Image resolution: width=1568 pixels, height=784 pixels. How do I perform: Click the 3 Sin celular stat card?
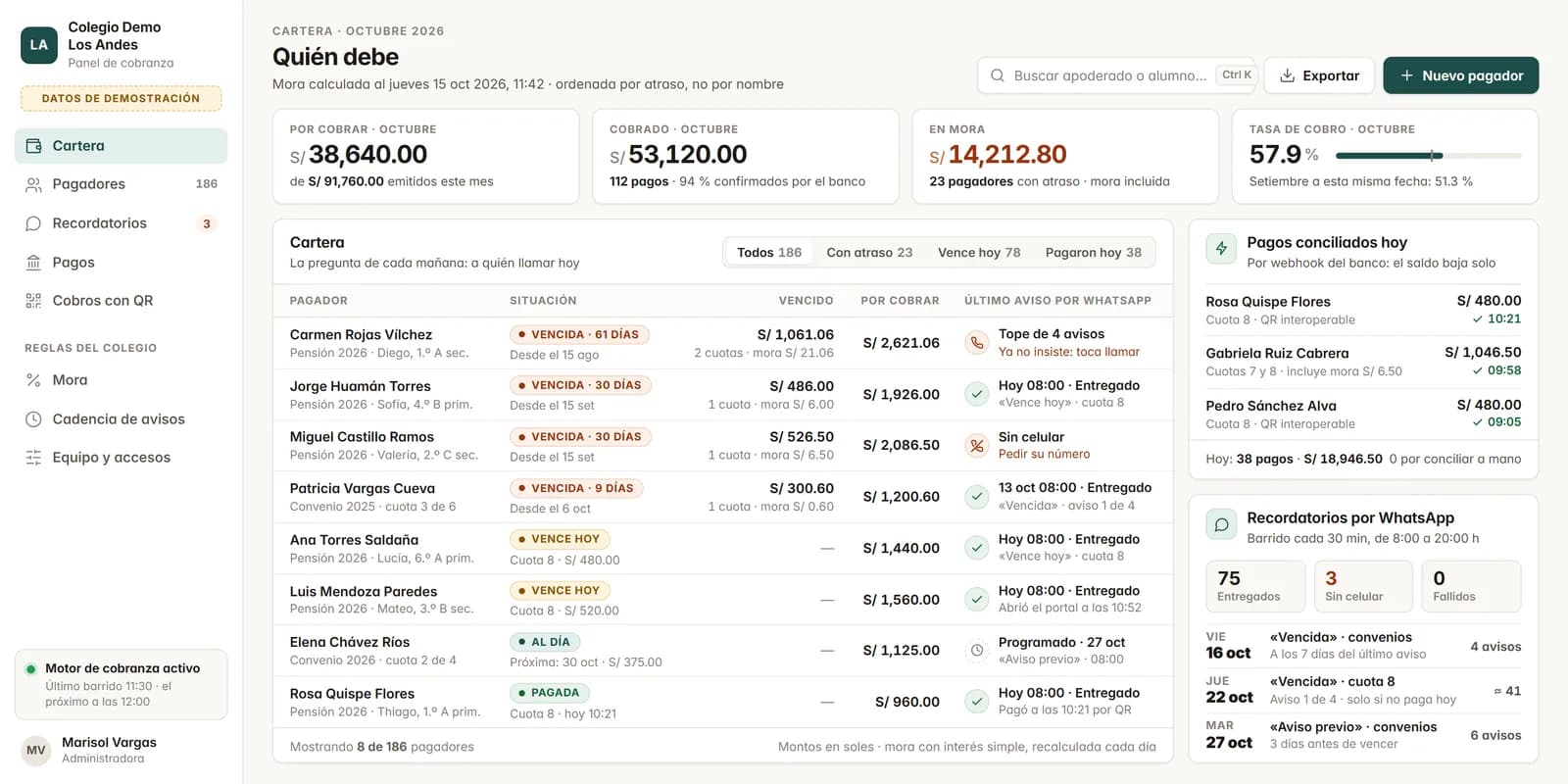pyautogui.click(x=1363, y=586)
